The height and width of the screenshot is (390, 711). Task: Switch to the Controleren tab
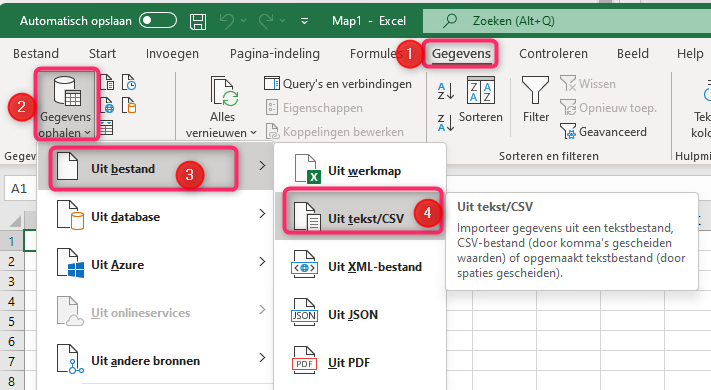pyautogui.click(x=553, y=54)
